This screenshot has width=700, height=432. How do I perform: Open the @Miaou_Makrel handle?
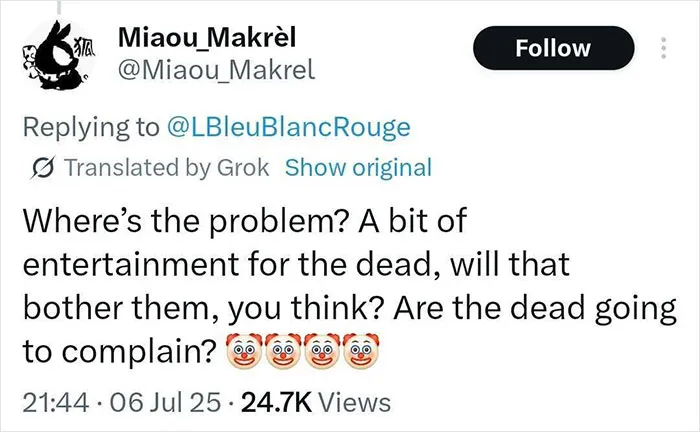[217, 70]
